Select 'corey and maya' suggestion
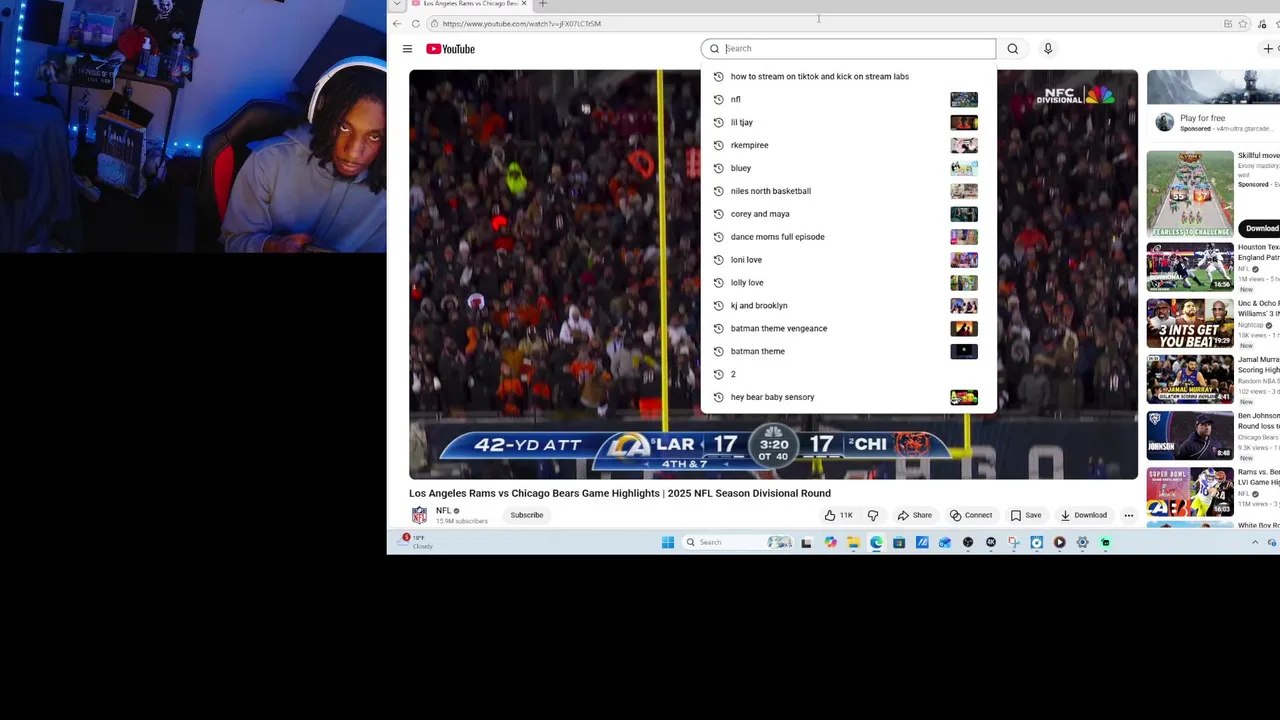The image size is (1280, 720). pyautogui.click(x=848, y=214)
